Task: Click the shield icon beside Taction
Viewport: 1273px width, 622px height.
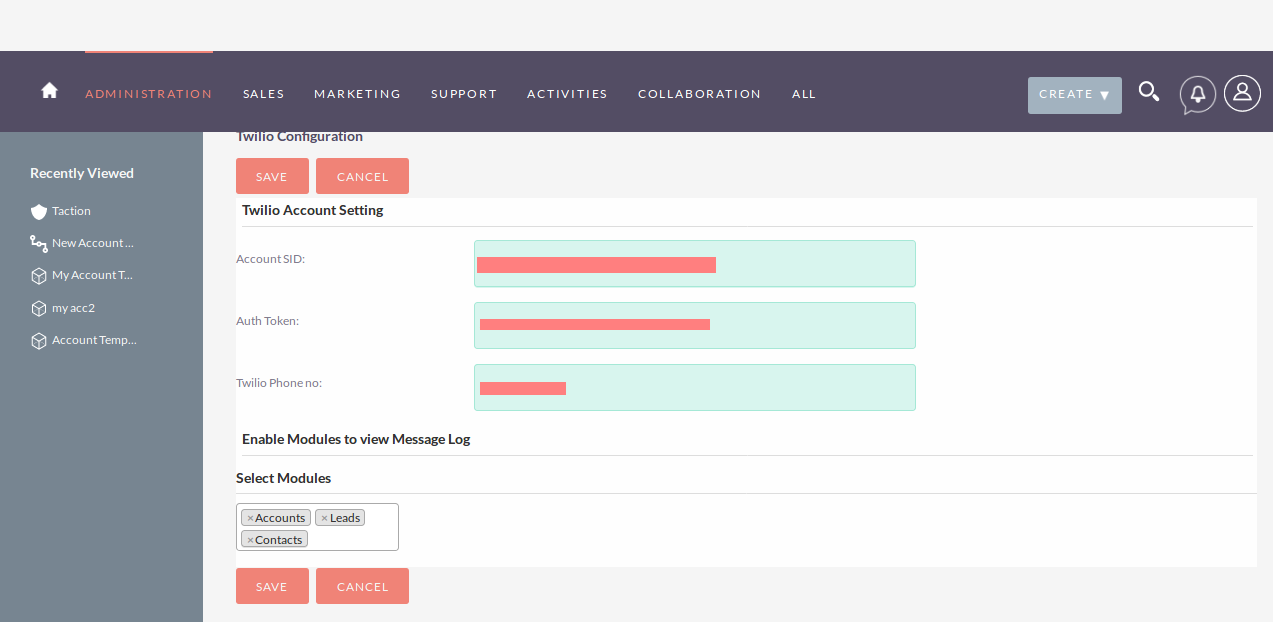Action: 39,212
